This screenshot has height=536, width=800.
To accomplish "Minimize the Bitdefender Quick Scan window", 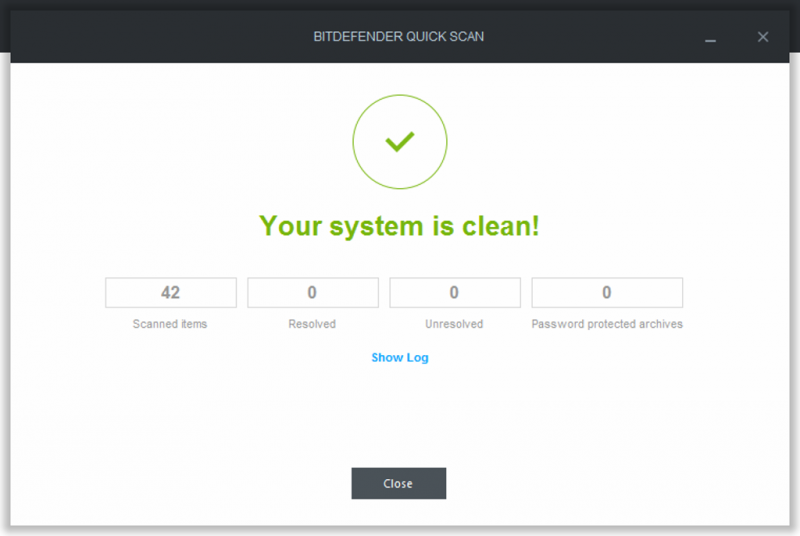I will (710, 40).
